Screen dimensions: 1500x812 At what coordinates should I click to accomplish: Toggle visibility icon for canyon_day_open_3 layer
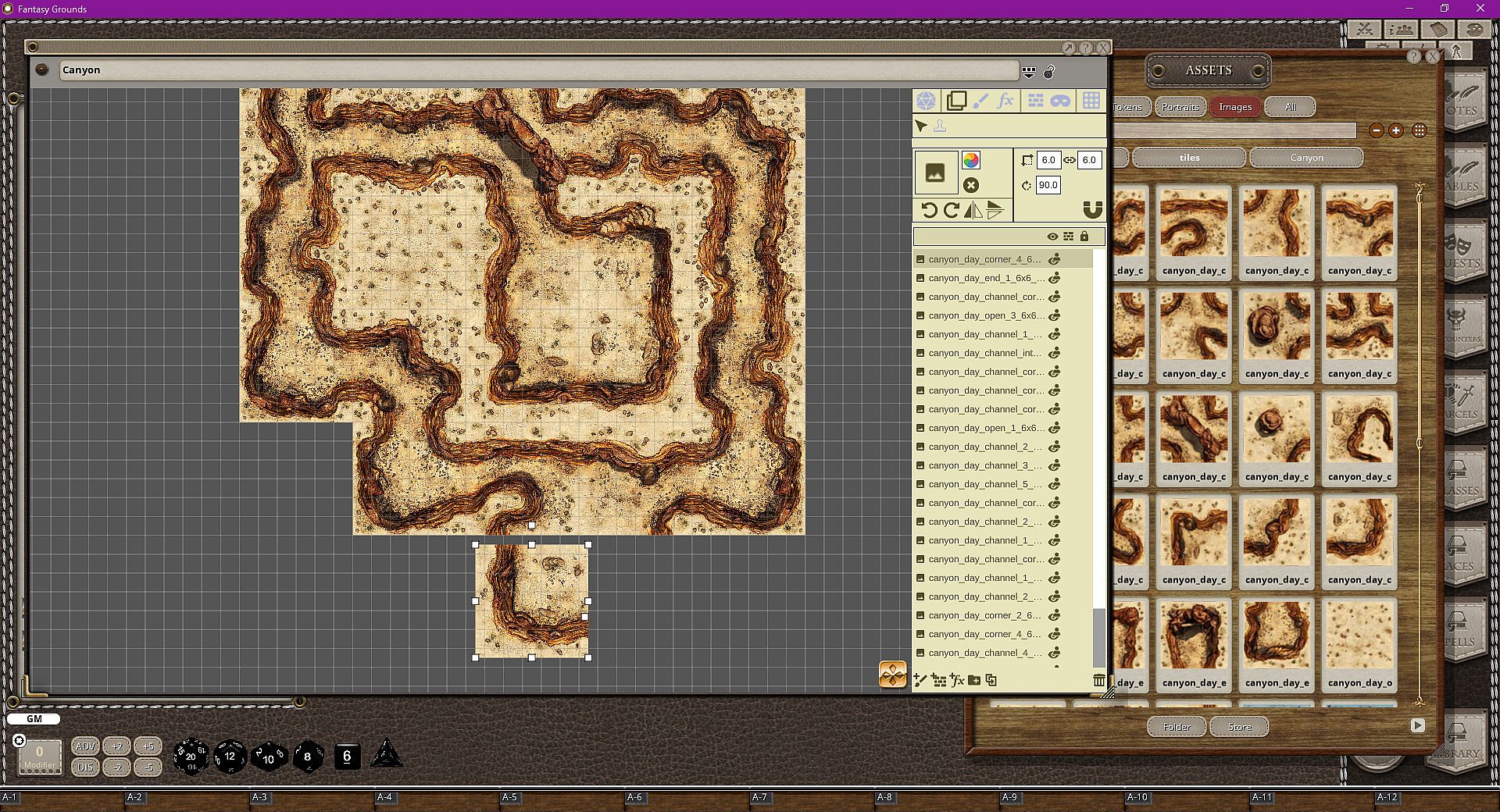pos(1054,315)
